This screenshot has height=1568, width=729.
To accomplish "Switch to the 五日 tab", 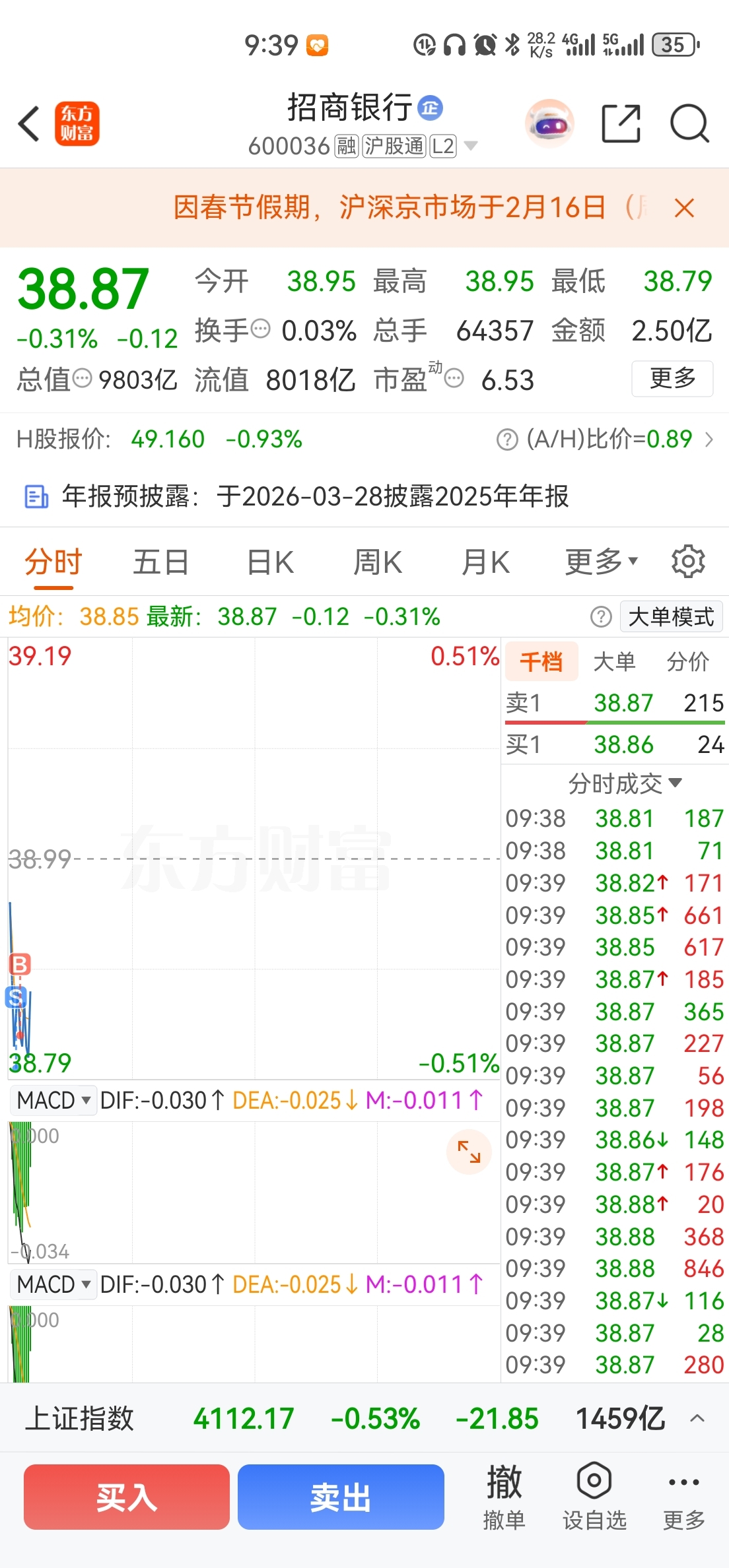I will coord(161,562).
